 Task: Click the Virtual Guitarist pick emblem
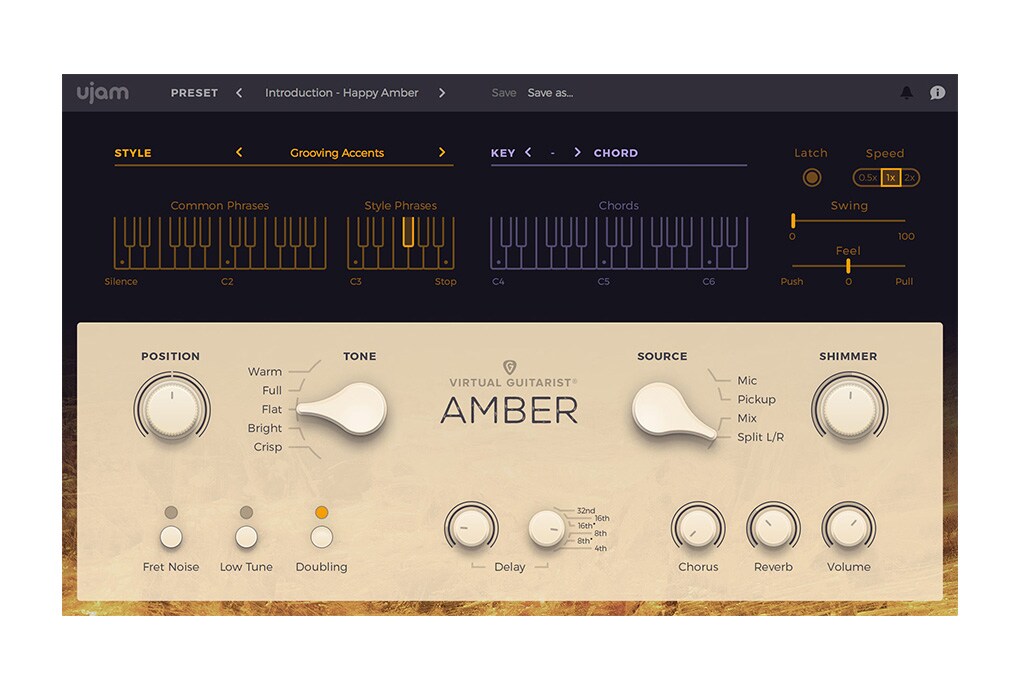tap(509, 367)
